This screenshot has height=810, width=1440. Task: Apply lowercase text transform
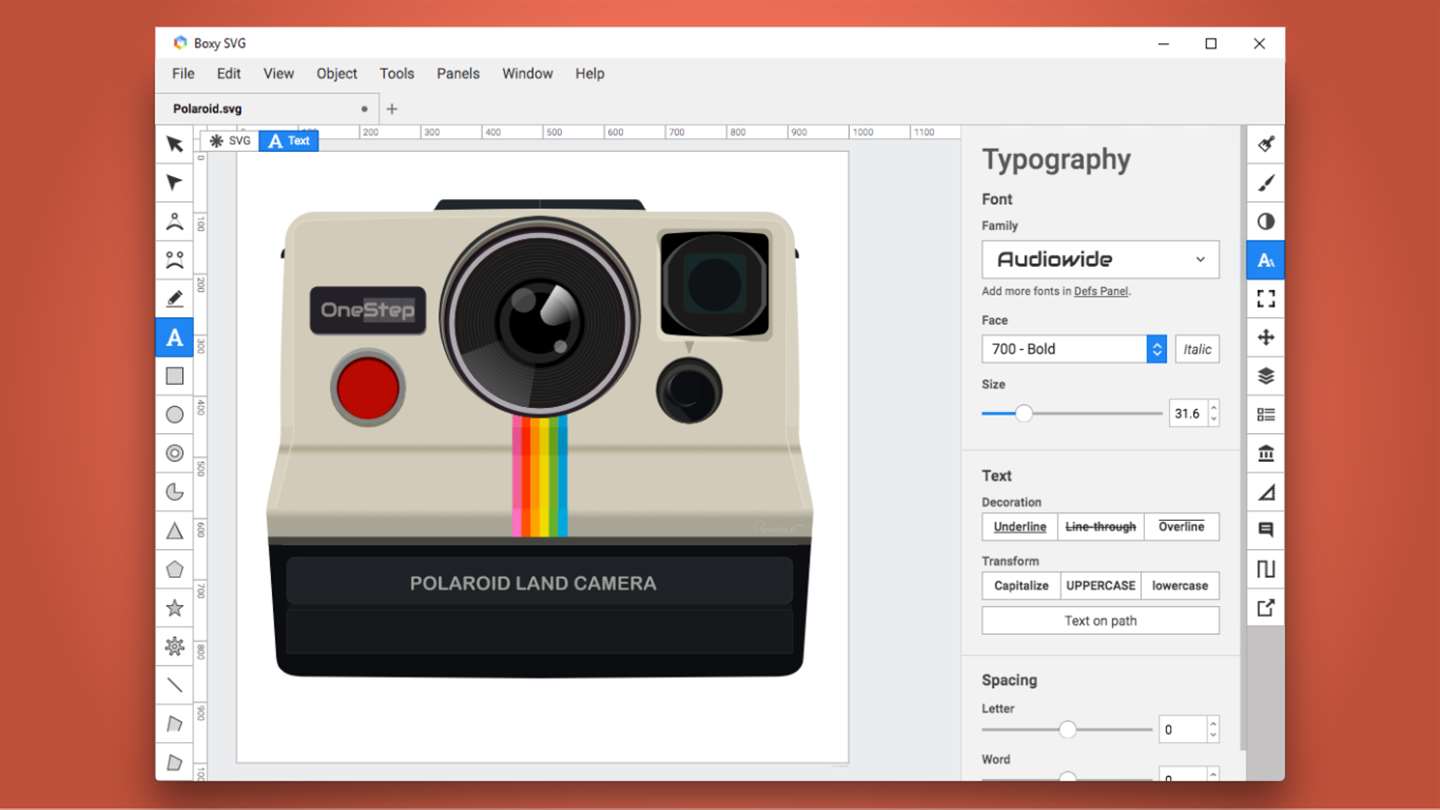pos(1180,586)
